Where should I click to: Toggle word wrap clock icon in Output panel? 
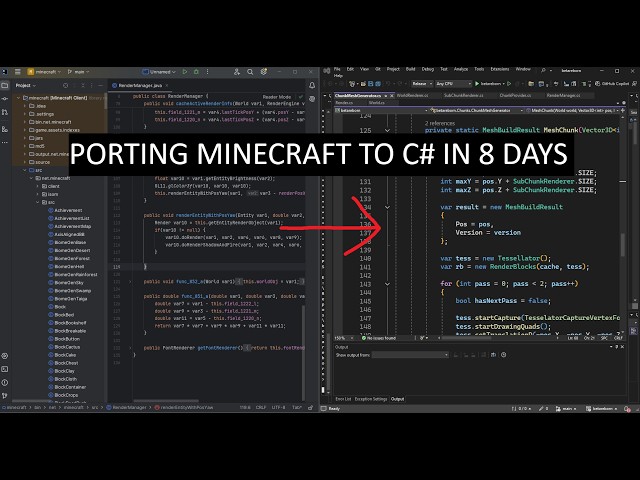[504, 355]
